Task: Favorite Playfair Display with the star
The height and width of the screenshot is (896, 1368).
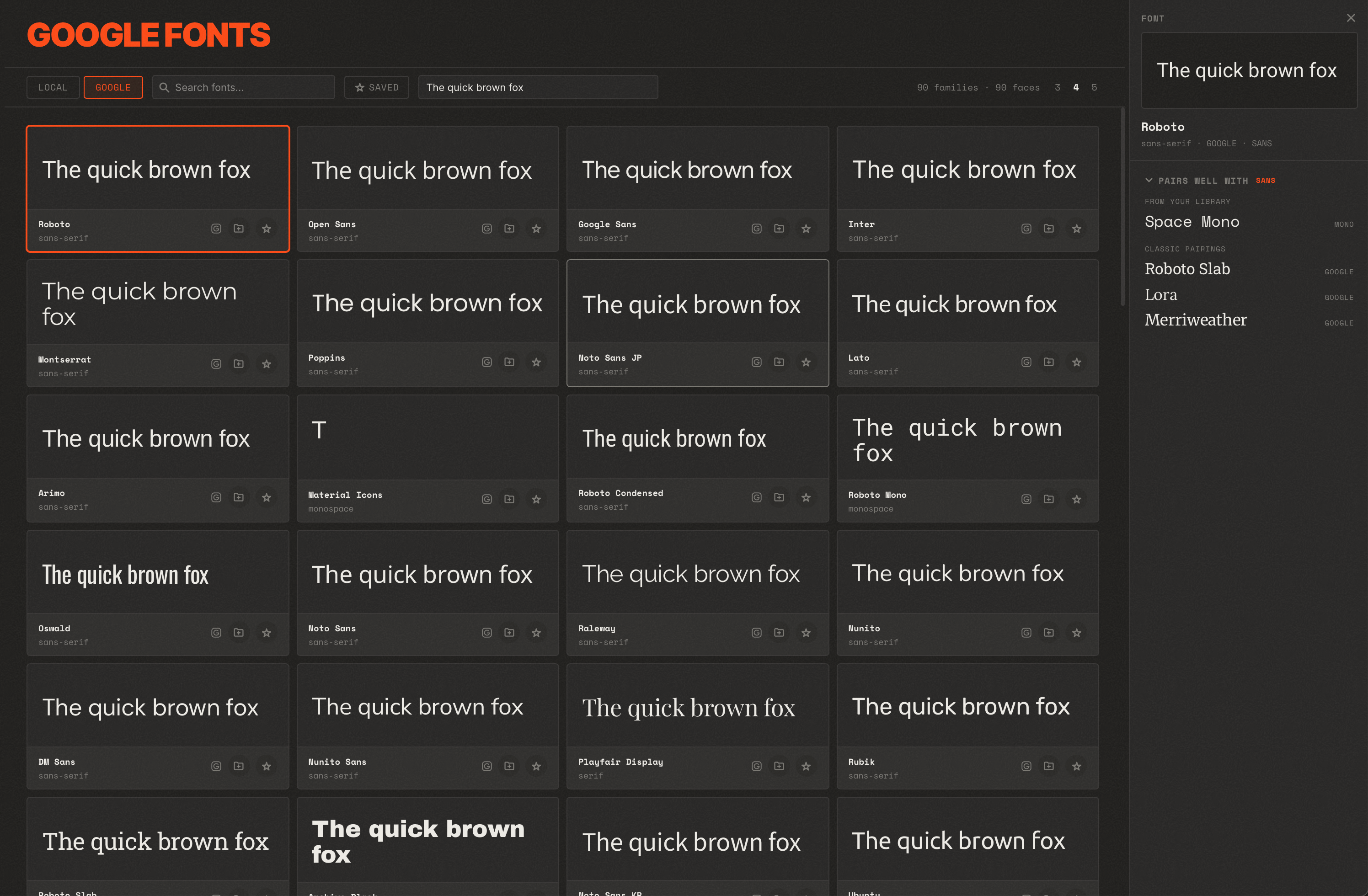Action: 806,766
